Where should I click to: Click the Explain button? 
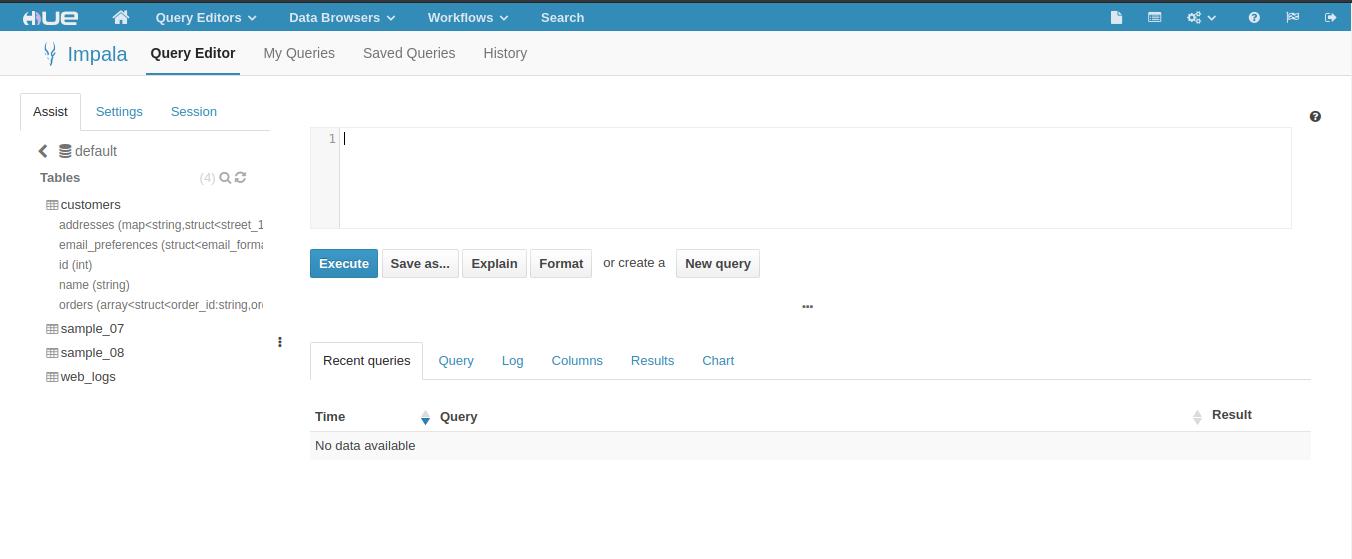(x=494, y=264)
